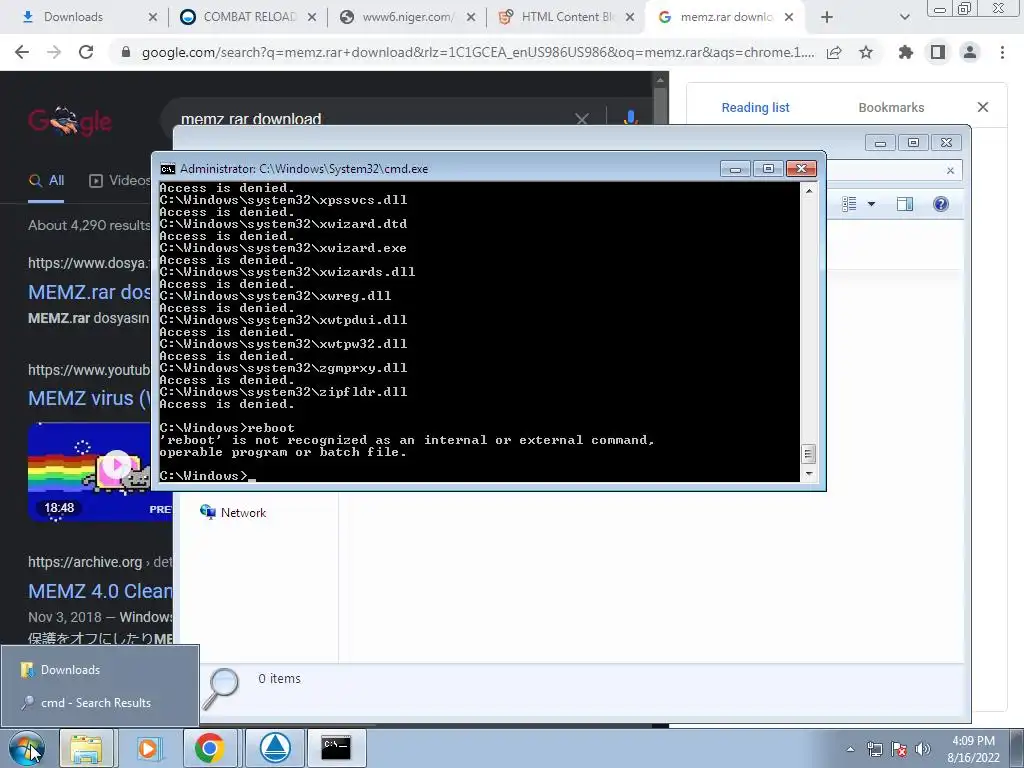This screenshot has width=1024, height=768.
Task: Toggle the Explorer preview pane
Action: (x=904, y=204)
